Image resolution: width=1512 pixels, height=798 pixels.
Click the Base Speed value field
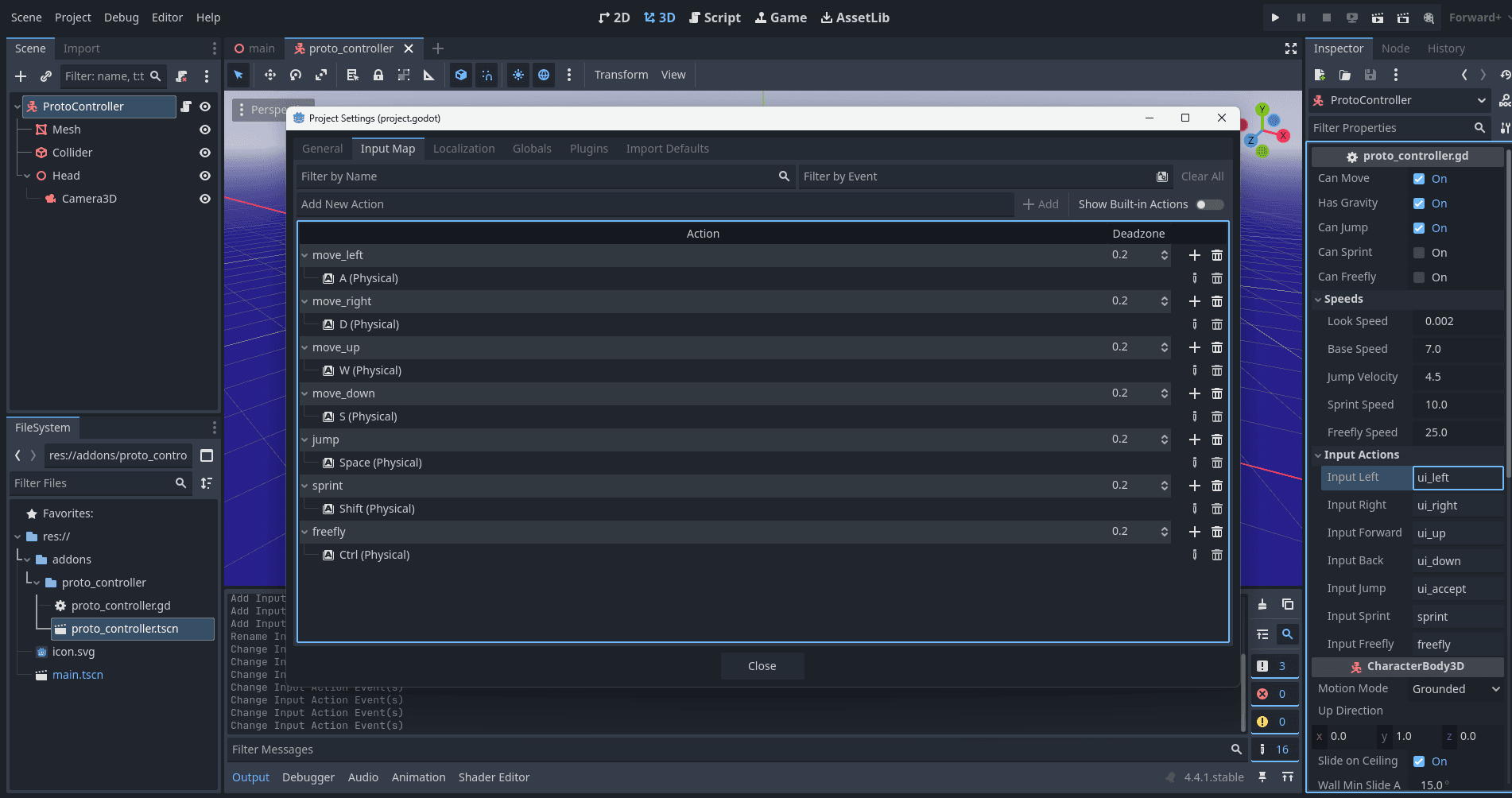pos(1458,349)
